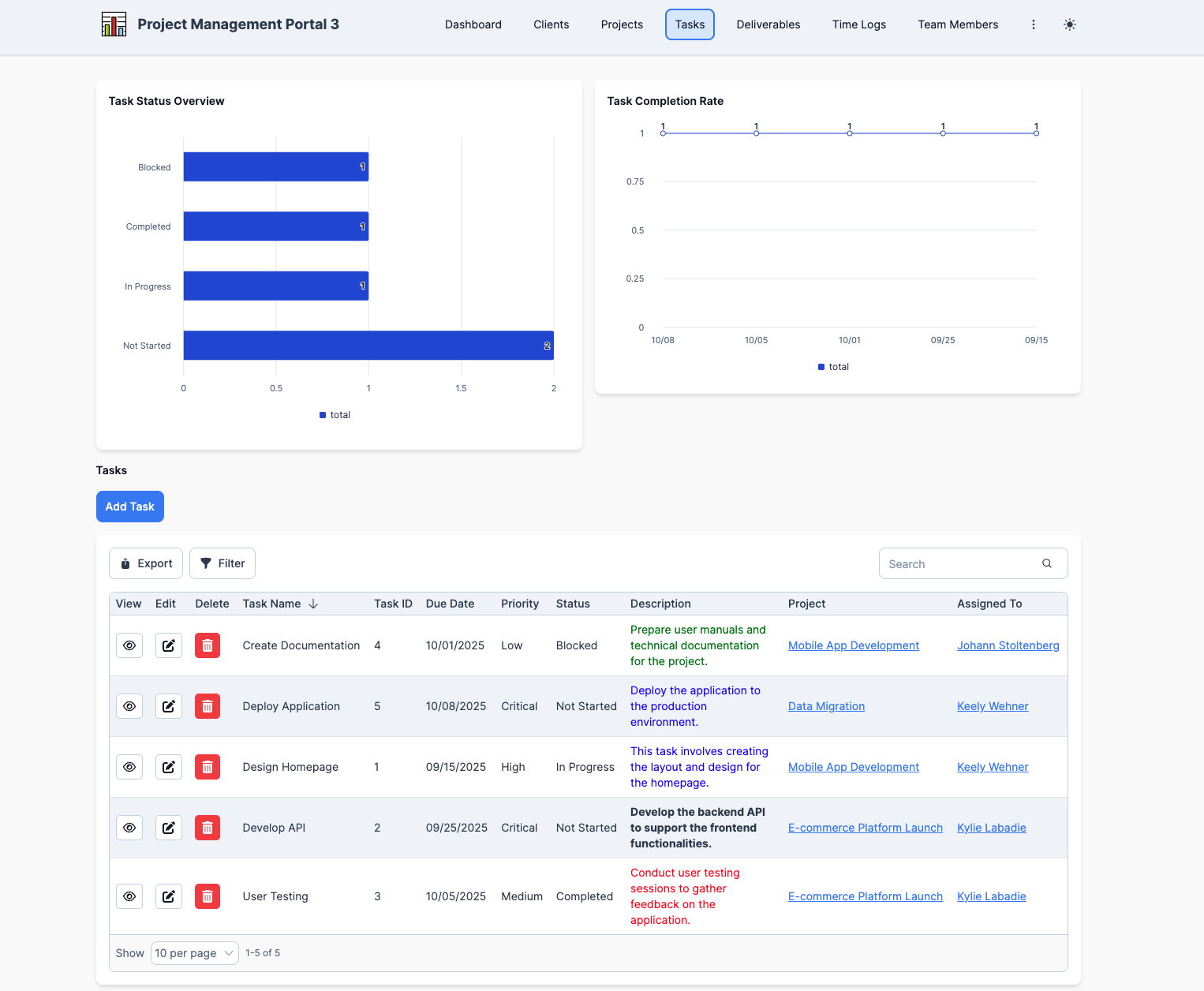
Task: Delete the User Testing task
Action: [207, 896]
